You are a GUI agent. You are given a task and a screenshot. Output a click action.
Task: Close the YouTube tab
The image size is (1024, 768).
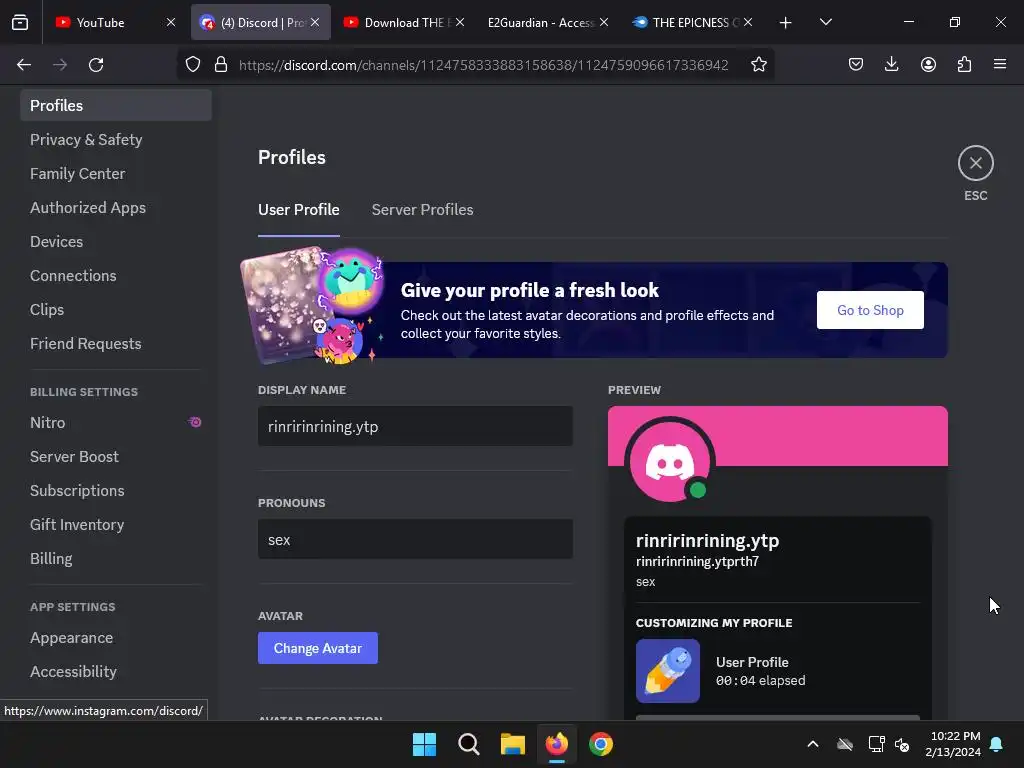click(171, 22)
